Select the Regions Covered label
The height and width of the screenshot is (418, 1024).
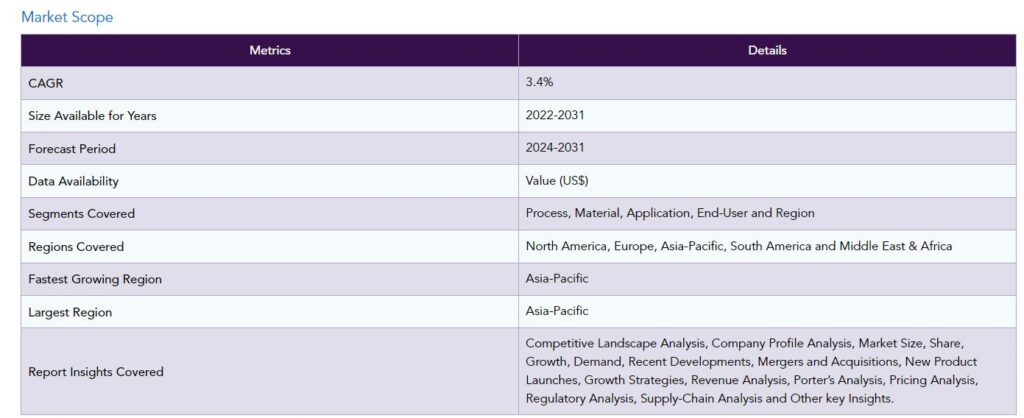(76, 247)
